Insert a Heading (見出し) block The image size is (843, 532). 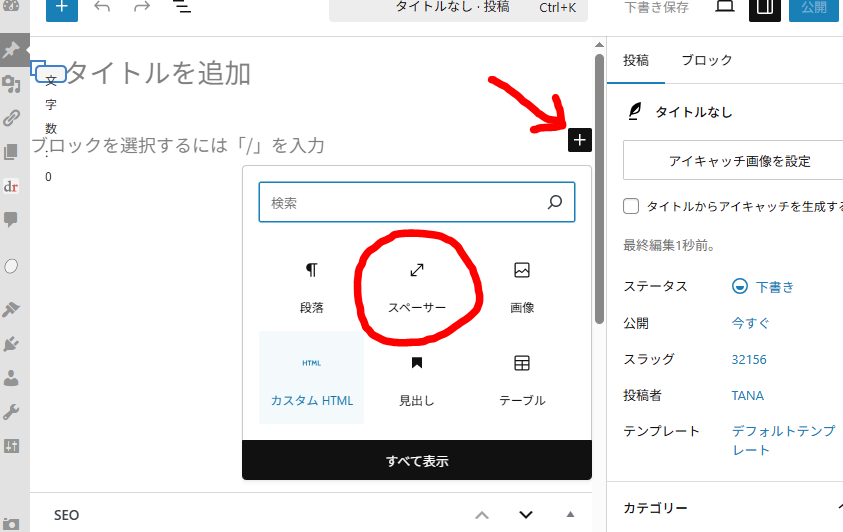point(417,379)
